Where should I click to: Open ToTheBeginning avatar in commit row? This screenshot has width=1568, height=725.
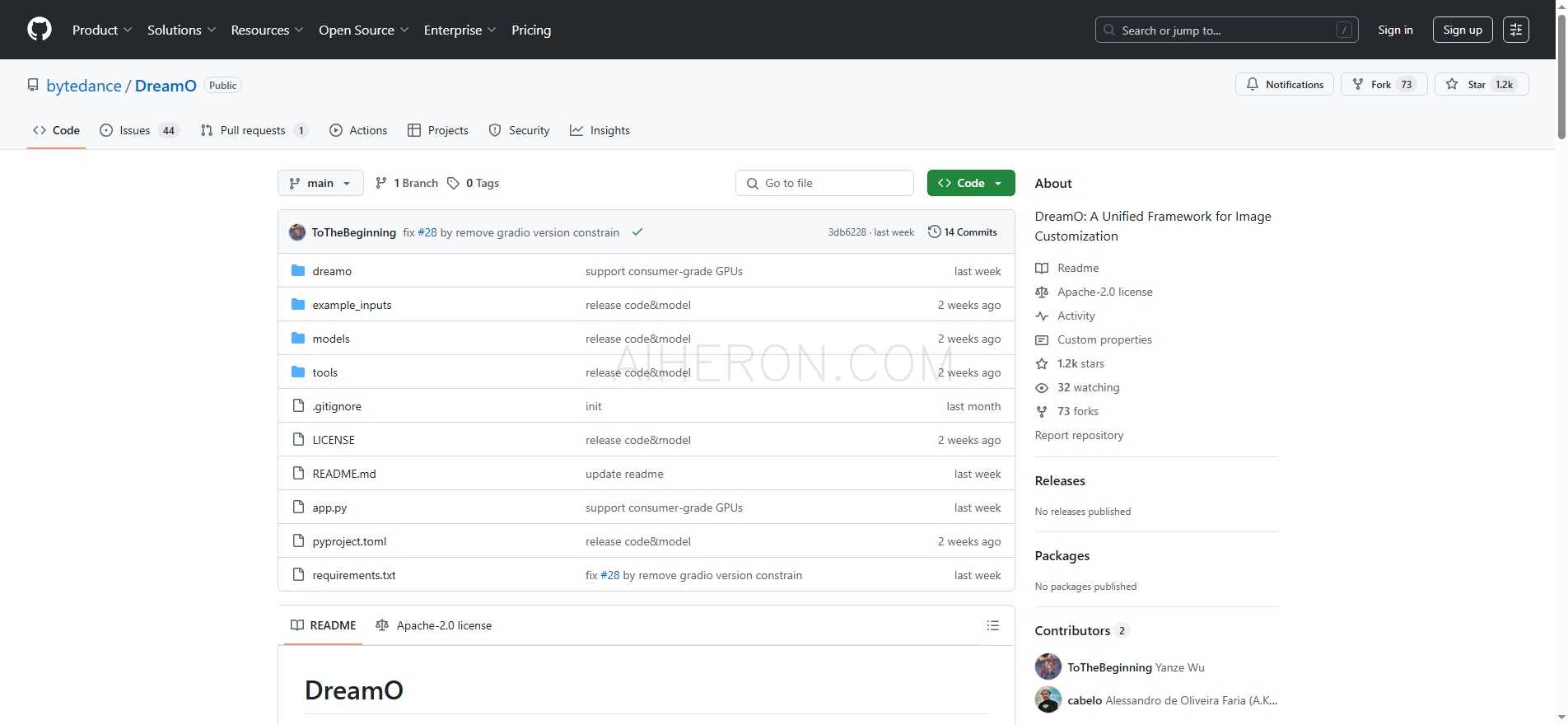(x=297, y=232)
